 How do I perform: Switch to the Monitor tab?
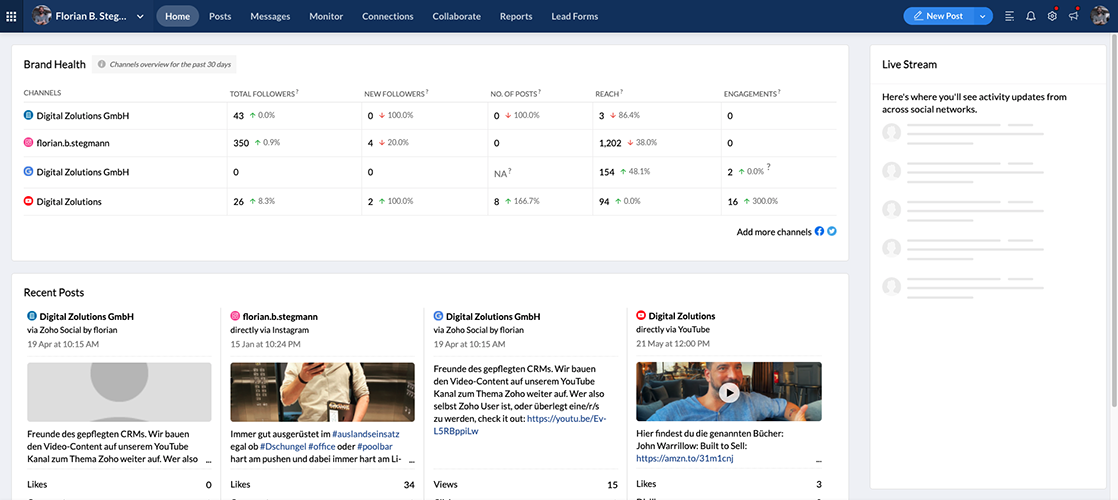coord(326,16)
